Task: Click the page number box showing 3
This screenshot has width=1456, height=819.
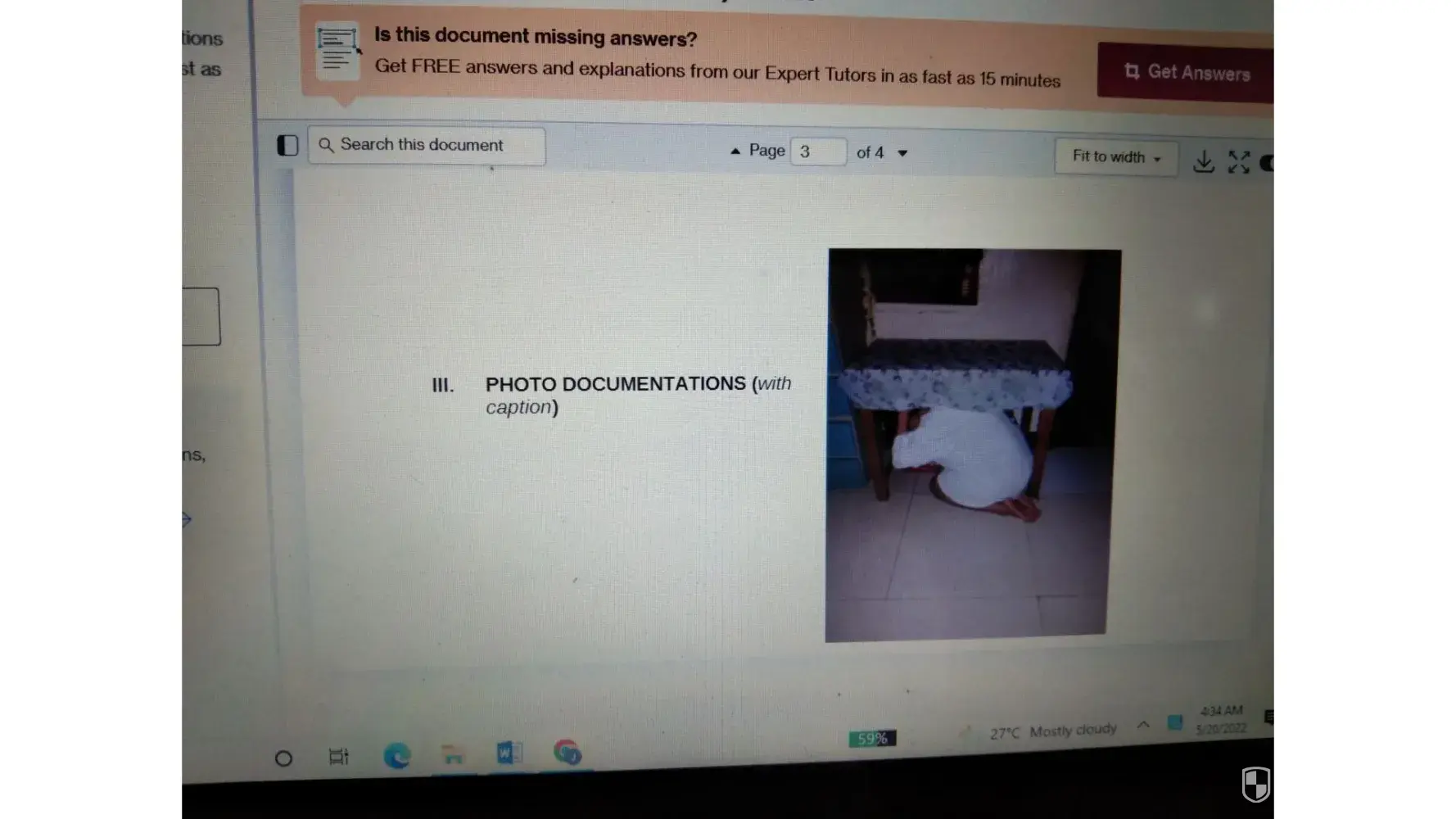Action: [x=818, y=152]
